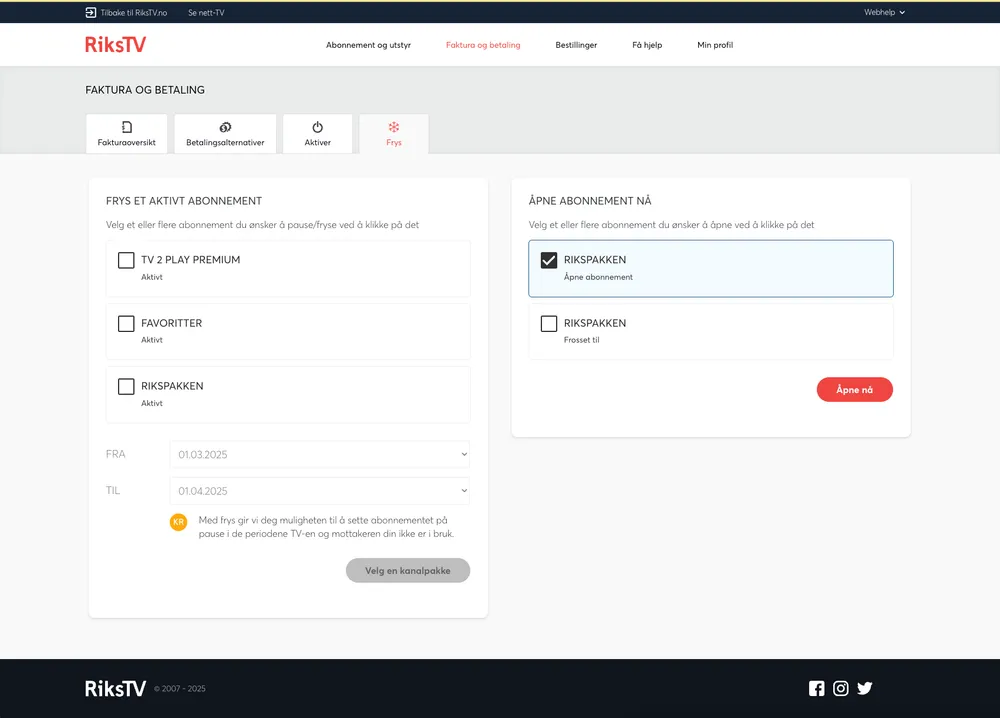Select the Frys snowflake tab
Screen dimensions: 1000x718
coord(394,134)
